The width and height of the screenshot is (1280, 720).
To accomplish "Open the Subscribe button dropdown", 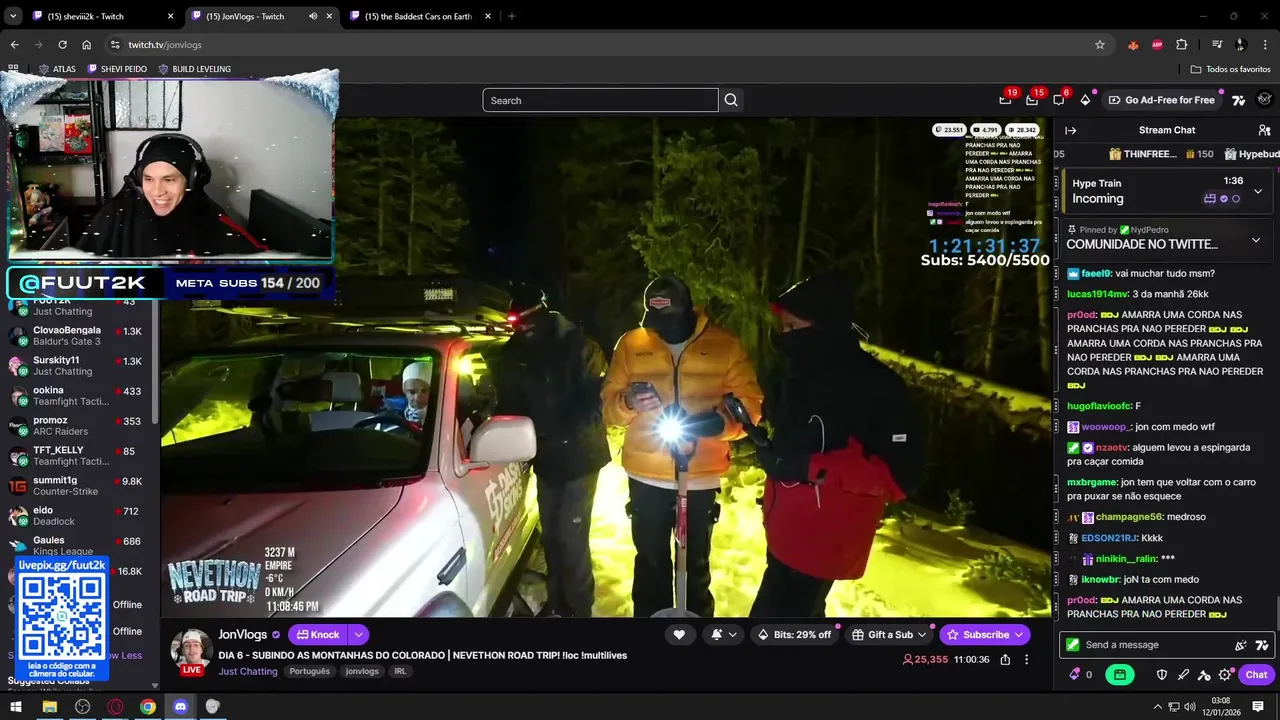I will click(x=1019, y=634).
